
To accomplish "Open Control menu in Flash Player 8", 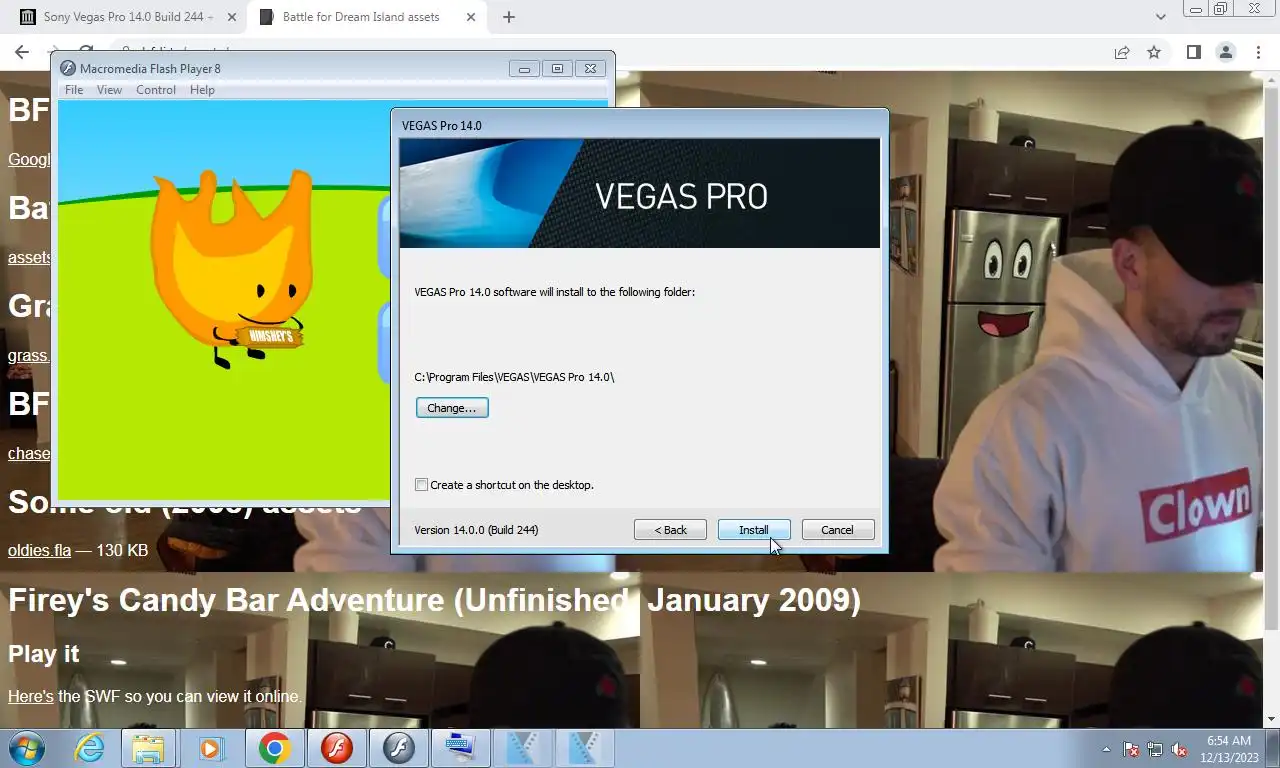I will (156, 90).
